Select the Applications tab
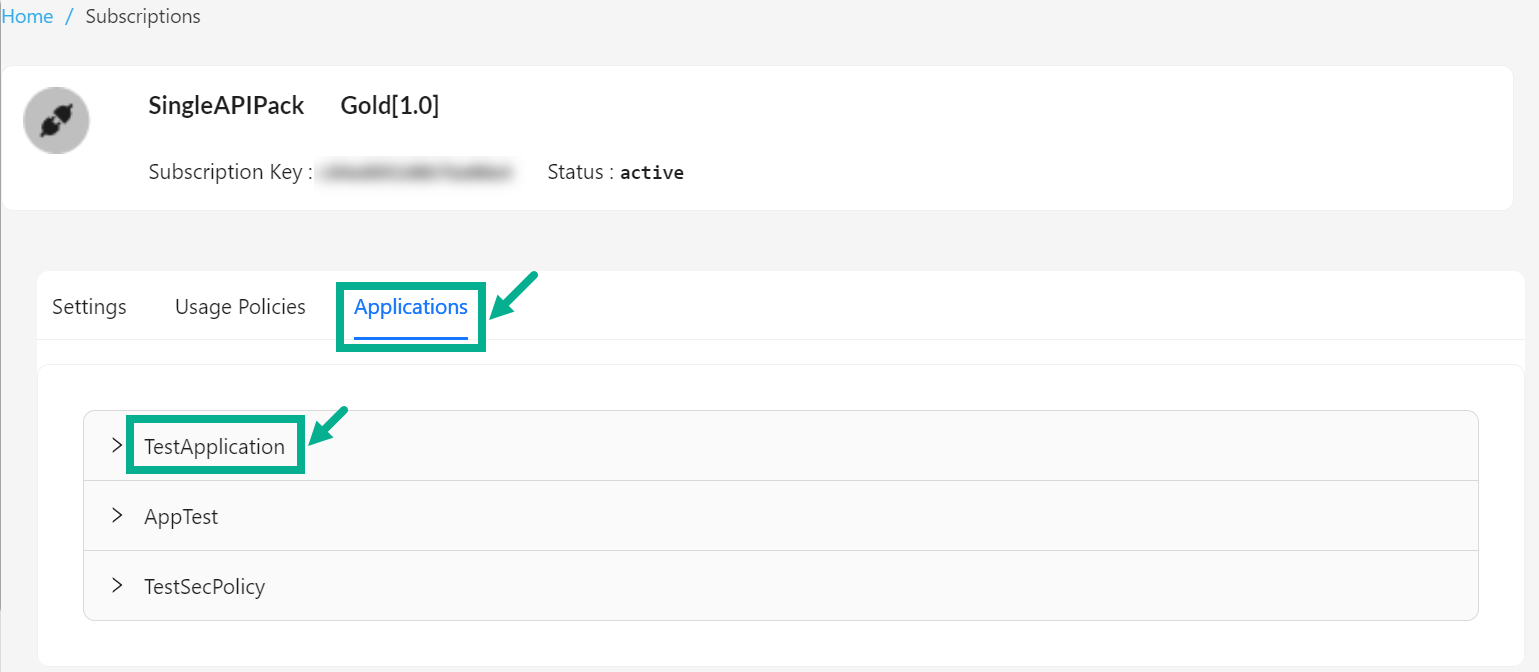 click(410, 307)
